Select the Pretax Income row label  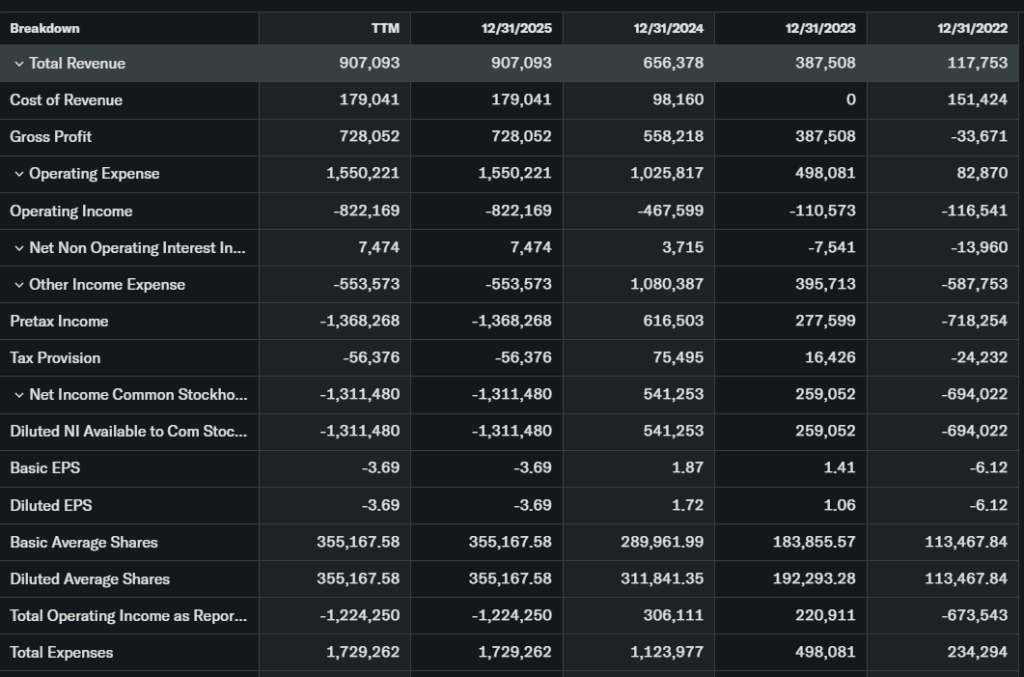(x=59, y=321)
